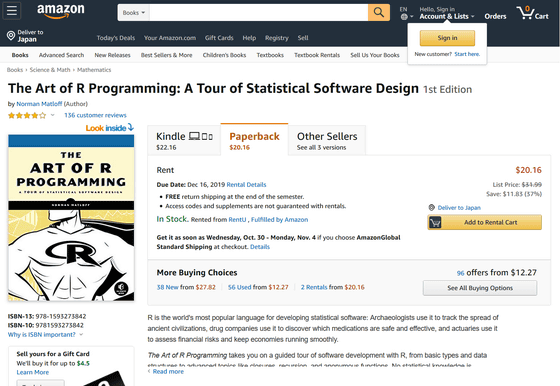This screenshot has height=386, width=560.
Task: Click Fulfilled by Amazon link
Action: (x=279, y=220)
